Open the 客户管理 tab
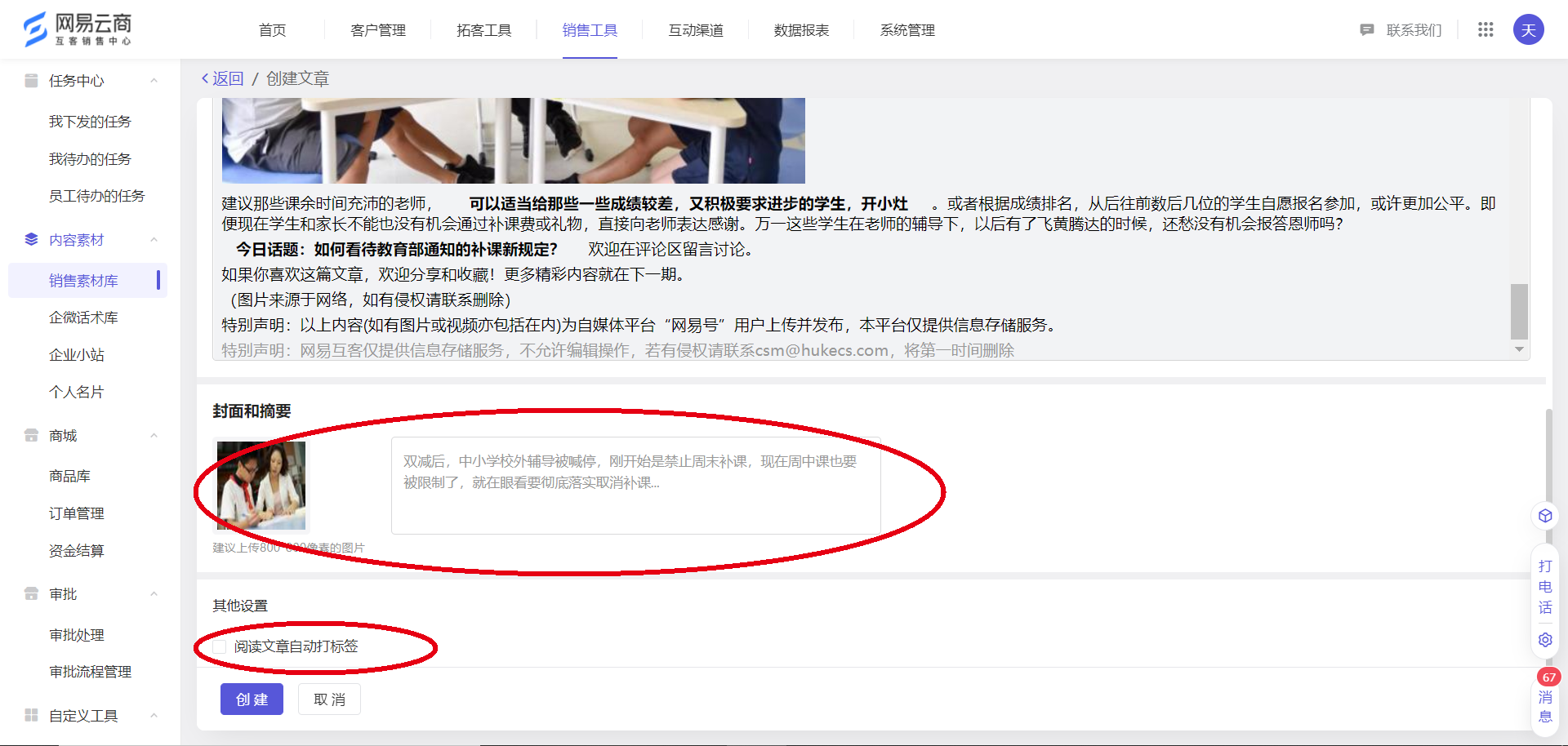1568x746 pixels. (x=378, y=30)
